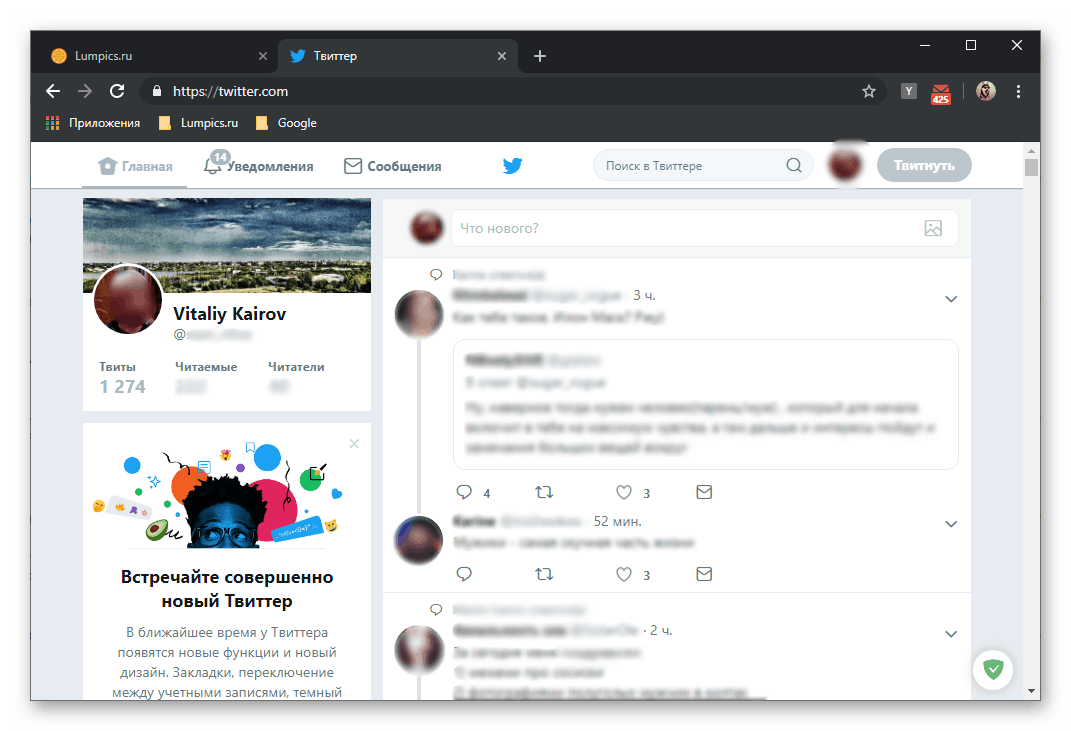
Task: Open Vitaliy Kairov profile avatar
Action: [128, 299]
